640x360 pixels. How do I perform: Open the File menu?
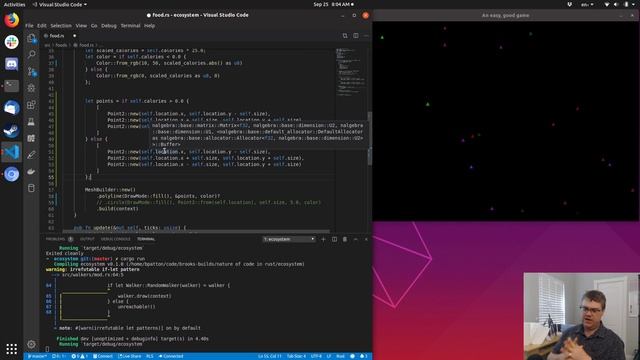(29, 26)
